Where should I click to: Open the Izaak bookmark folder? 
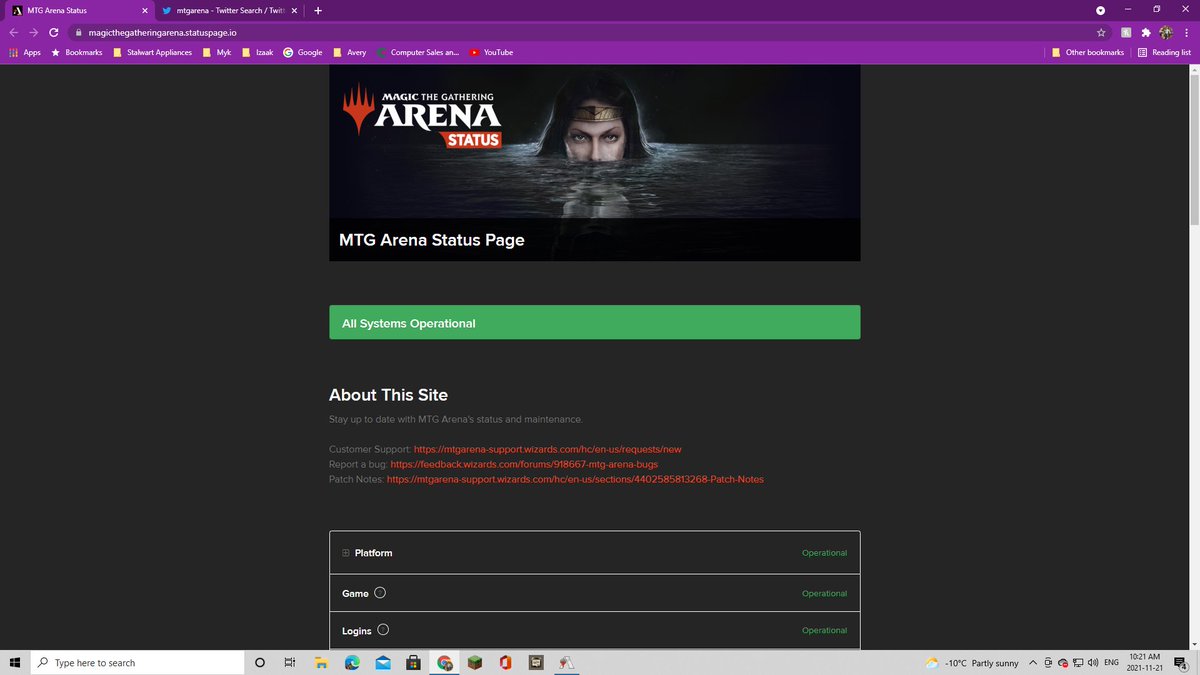(258, 52)
